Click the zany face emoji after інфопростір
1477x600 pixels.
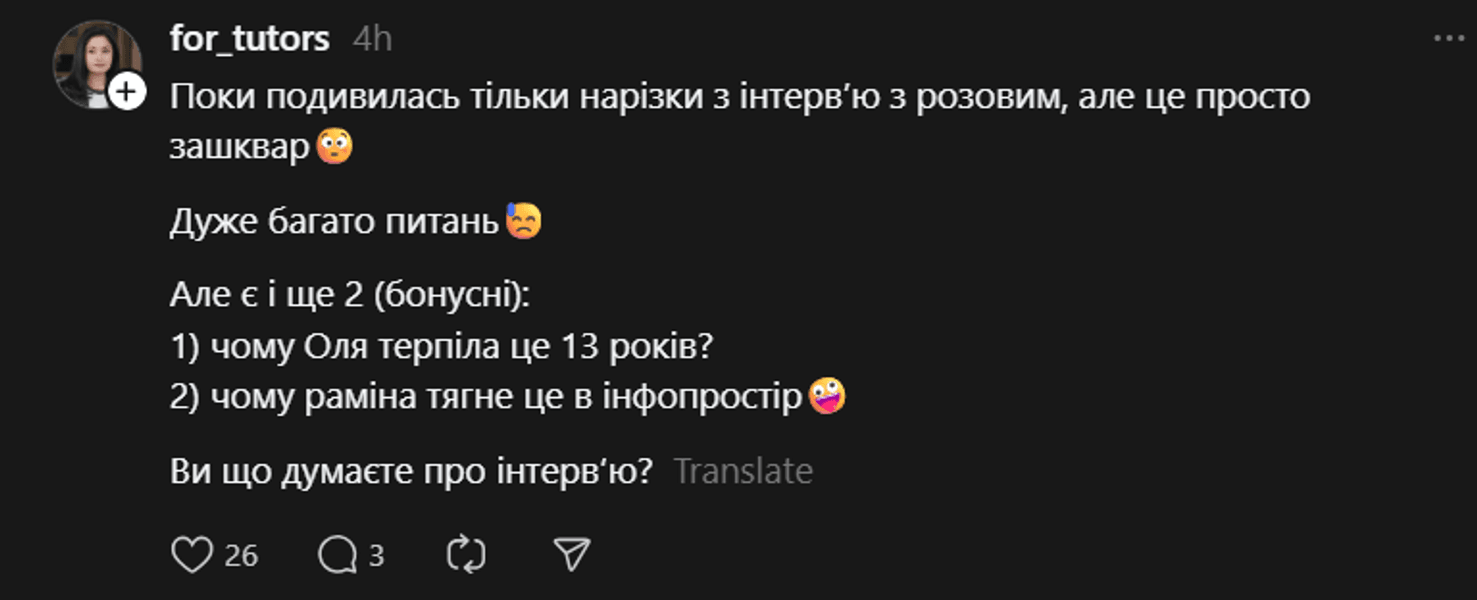coord(827,397)
